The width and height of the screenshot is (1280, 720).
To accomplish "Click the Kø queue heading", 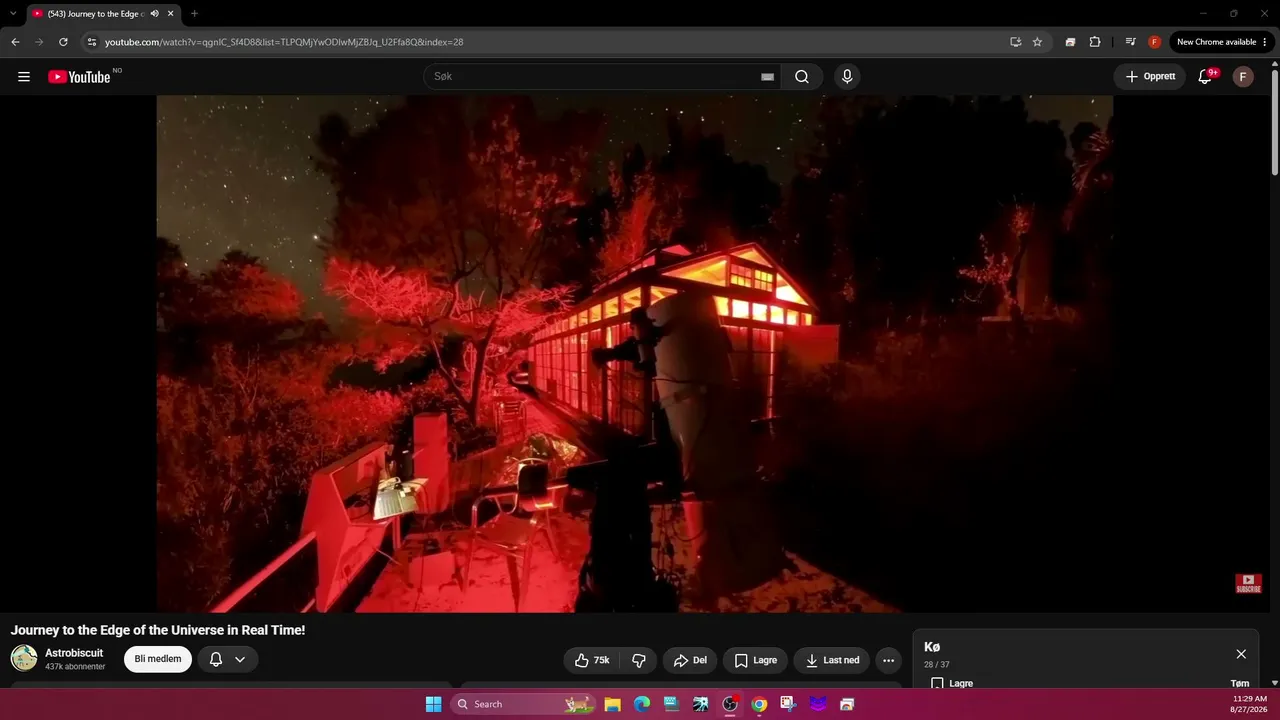I will [932, 647].
